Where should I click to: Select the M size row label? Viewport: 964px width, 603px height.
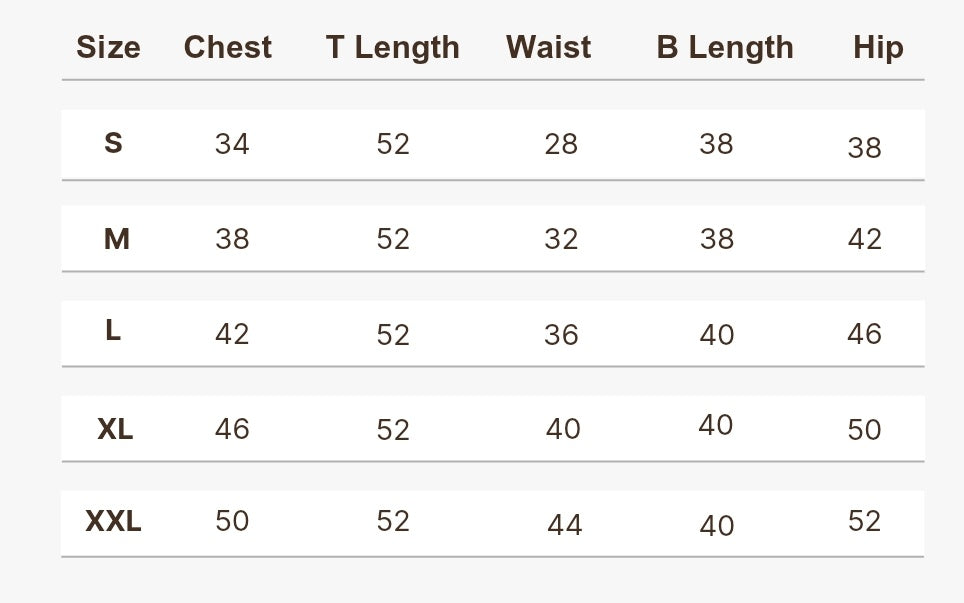tap(117, 238)
